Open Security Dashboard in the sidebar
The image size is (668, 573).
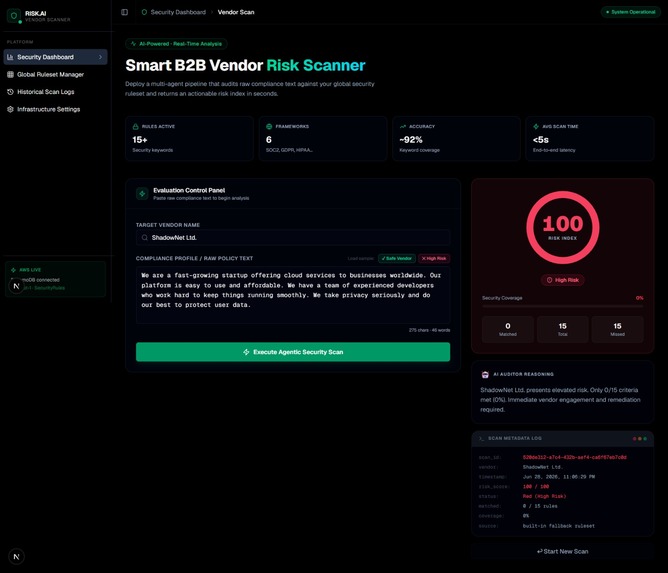tap(55, 57)
